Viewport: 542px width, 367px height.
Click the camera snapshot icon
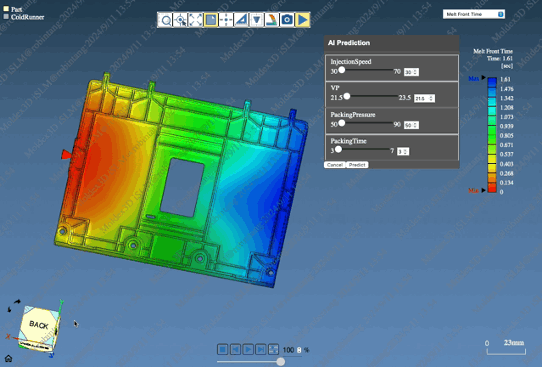click(287, 20)
